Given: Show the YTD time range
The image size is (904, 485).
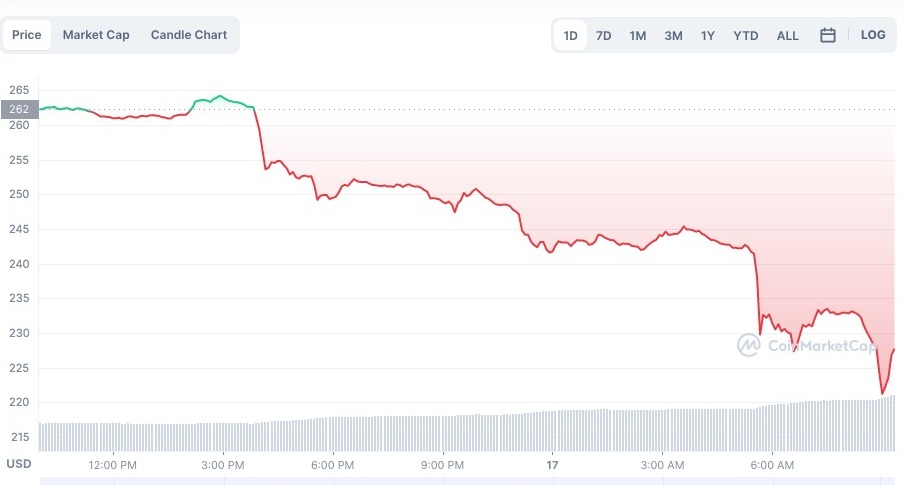Looking at the screenshot, I should (746, 35).
